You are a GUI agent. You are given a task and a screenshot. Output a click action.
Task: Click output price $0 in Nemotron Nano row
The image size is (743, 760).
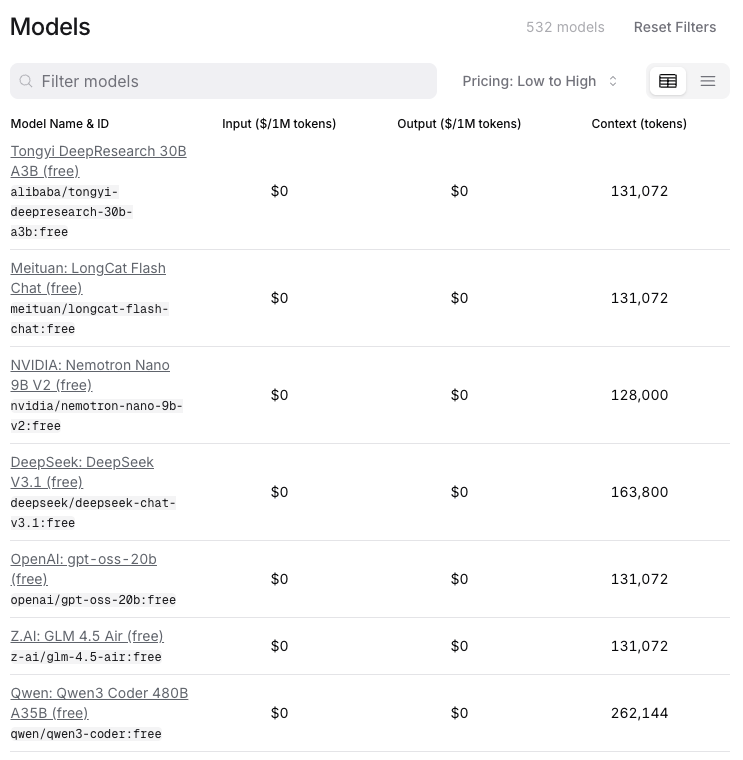pos(459,395)
